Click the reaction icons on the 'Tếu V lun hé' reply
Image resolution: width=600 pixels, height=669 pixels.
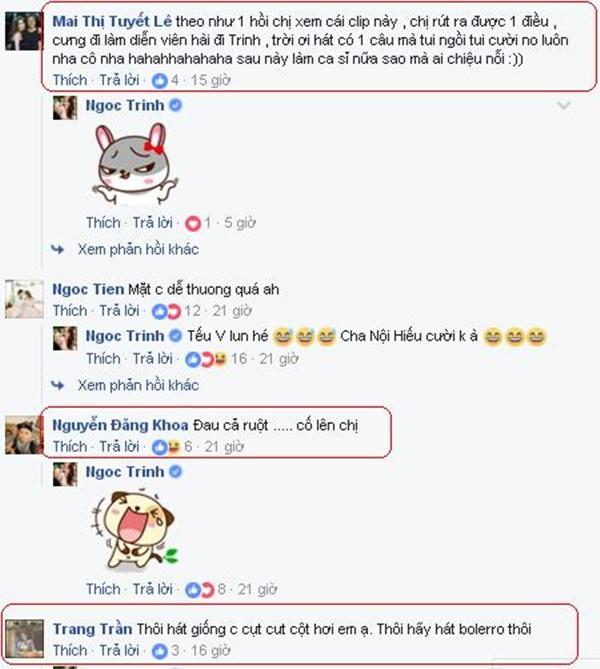(206, 359)
